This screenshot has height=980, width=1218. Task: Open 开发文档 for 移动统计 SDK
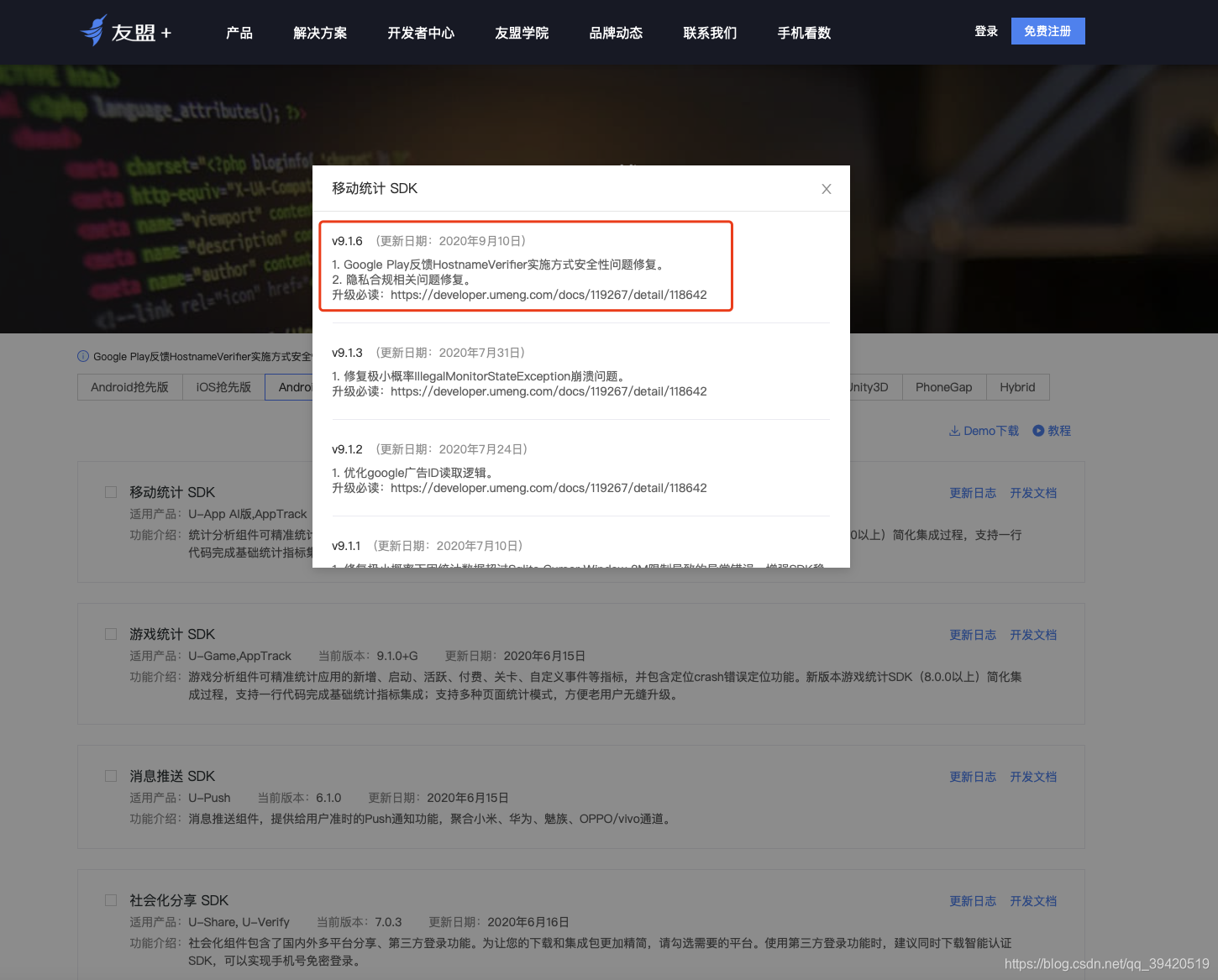coord(1033,493)
